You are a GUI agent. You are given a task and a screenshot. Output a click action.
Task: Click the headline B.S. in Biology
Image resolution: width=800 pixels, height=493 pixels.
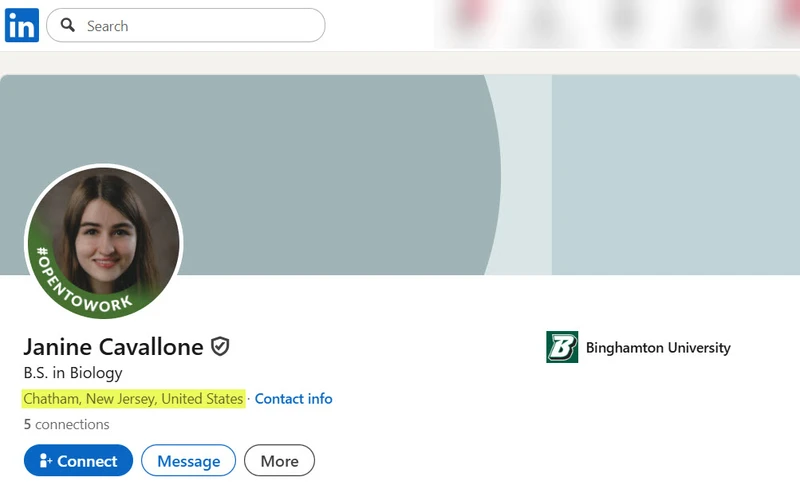[x=73, y=373]
